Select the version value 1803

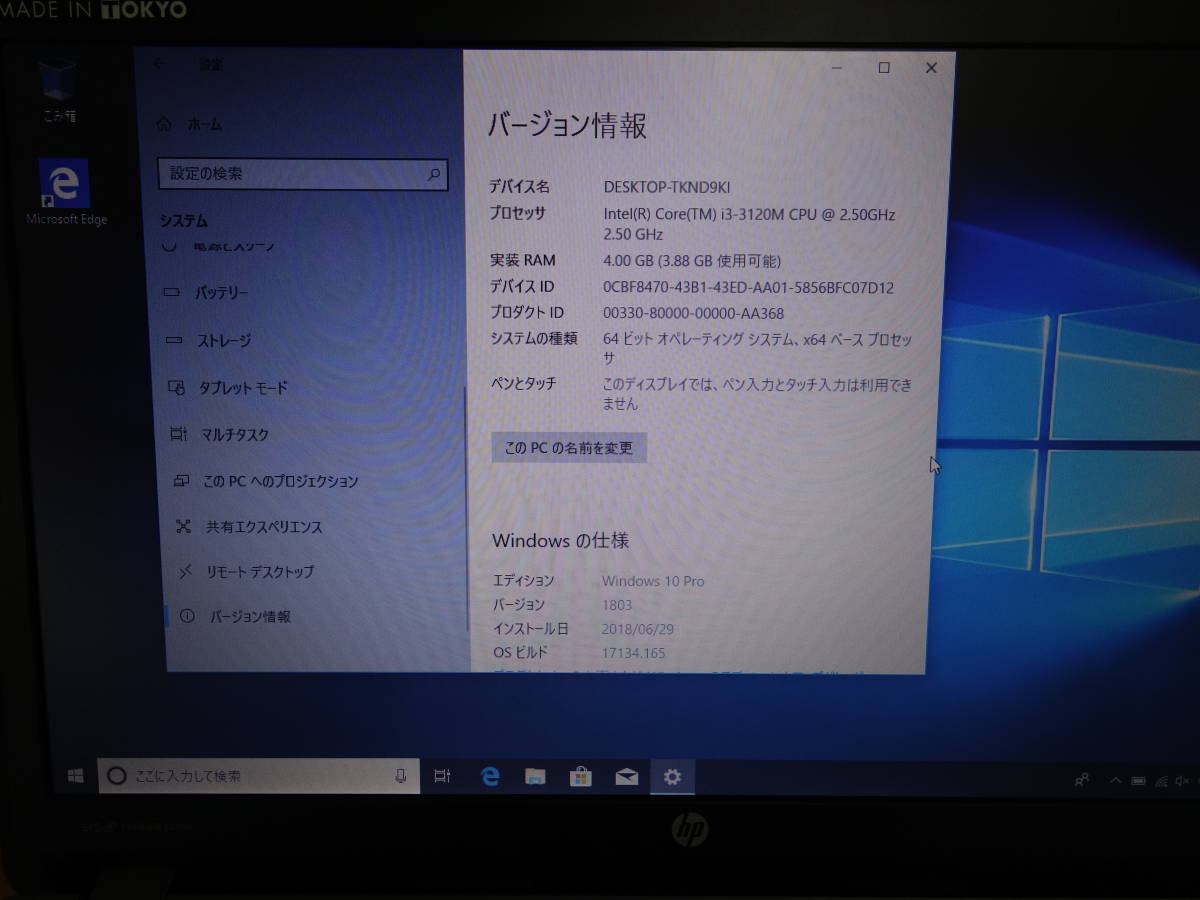[x=617, y=605]
